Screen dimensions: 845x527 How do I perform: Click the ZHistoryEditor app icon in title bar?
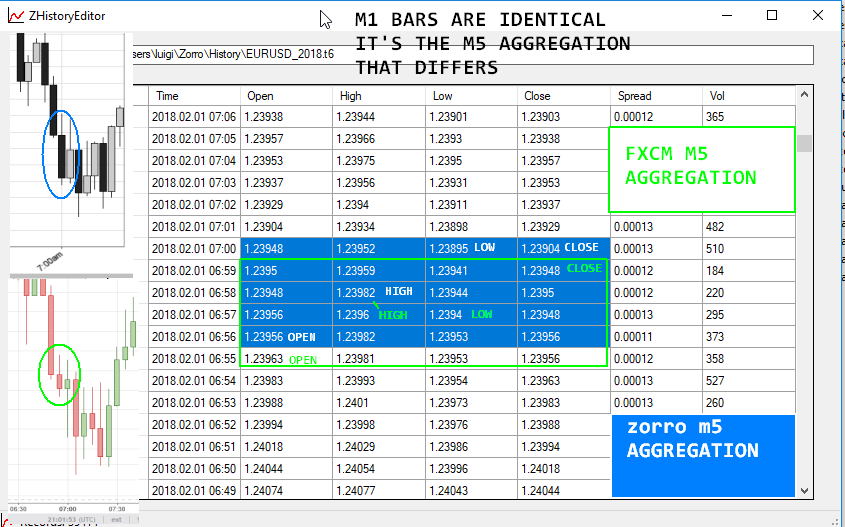[x=16, y=16]
